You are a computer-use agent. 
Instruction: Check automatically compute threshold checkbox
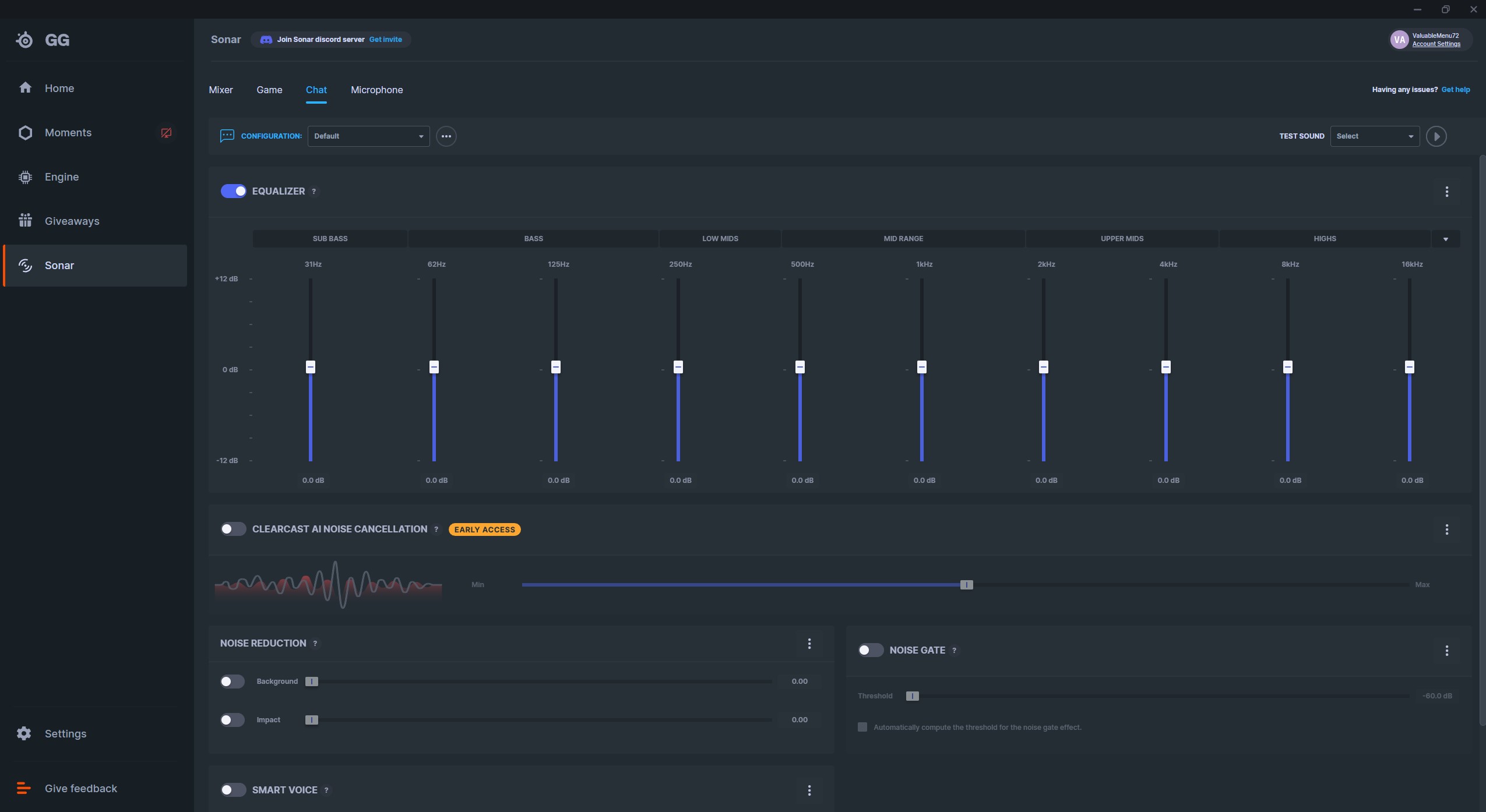[862, 727]
